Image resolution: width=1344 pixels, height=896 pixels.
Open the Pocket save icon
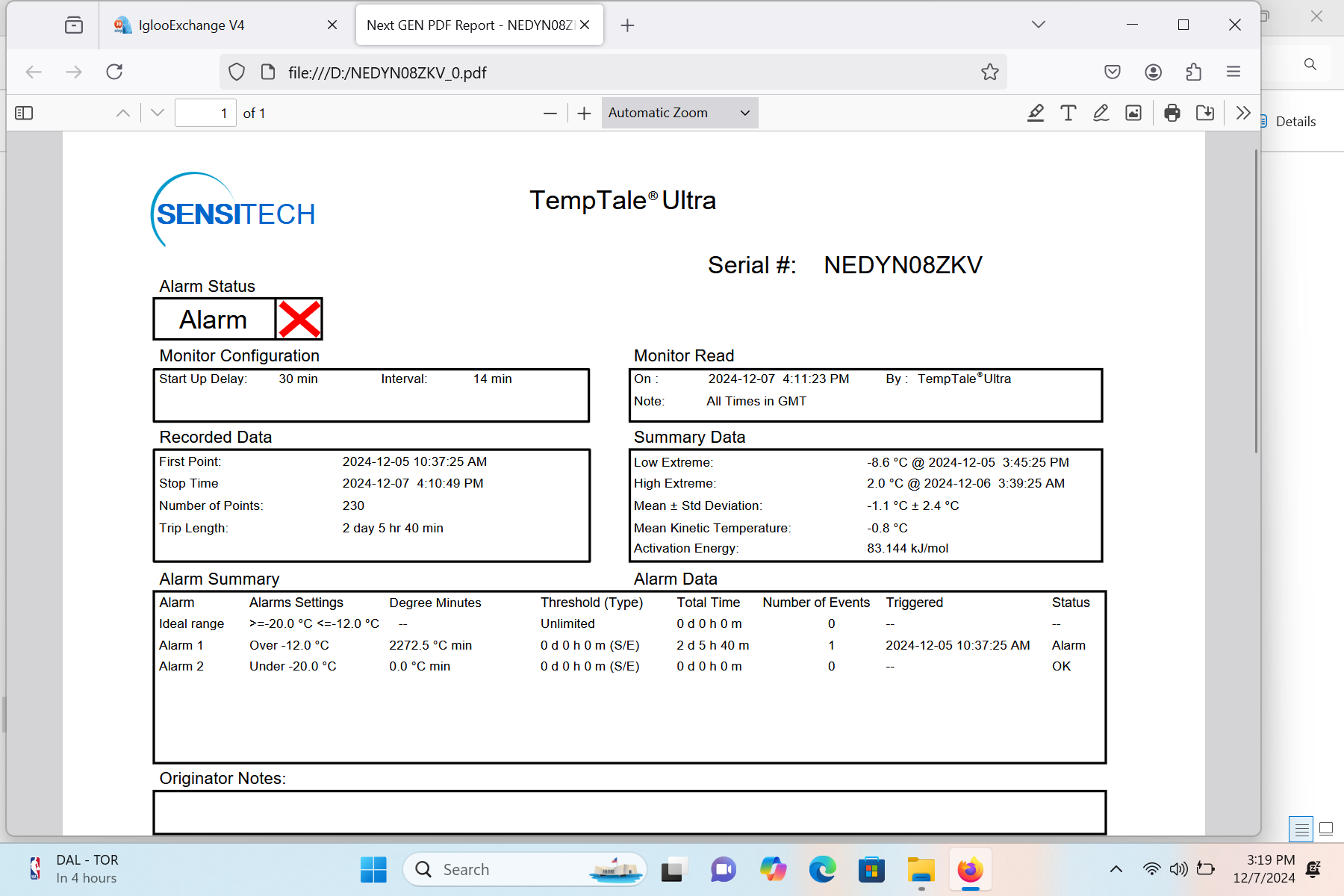(1113, 72)
